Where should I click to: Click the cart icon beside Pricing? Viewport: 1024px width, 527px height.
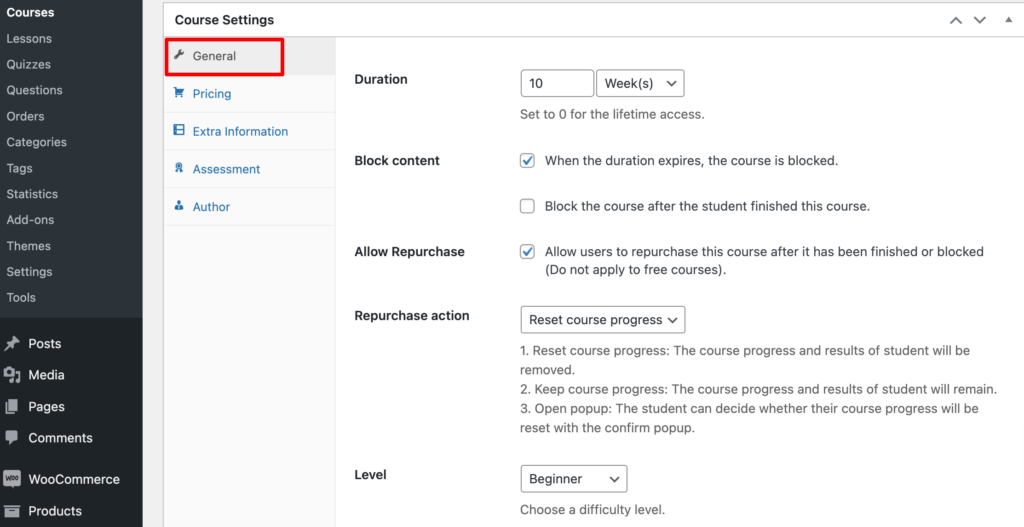pyautogui.click(x=178, y=93)
